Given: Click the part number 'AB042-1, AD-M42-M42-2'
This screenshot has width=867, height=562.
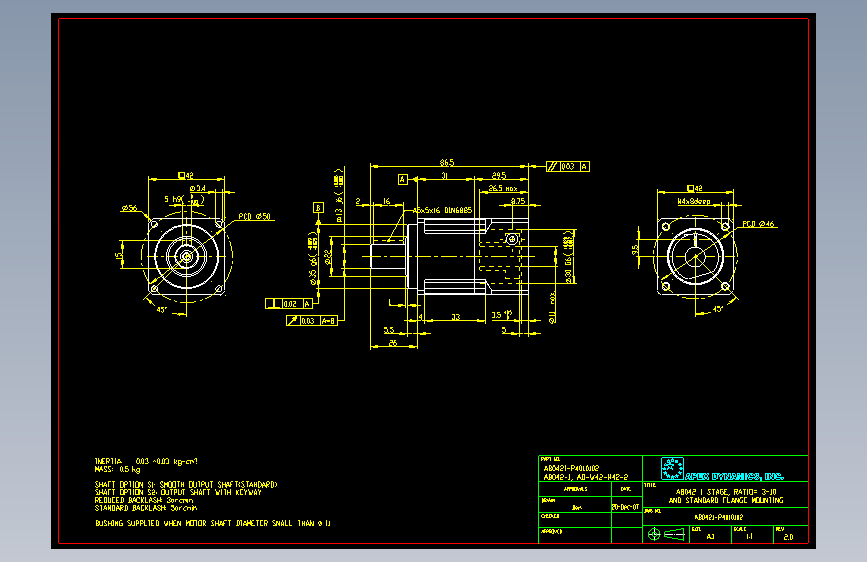Looking at the screenshot, I should pos(586,477).
